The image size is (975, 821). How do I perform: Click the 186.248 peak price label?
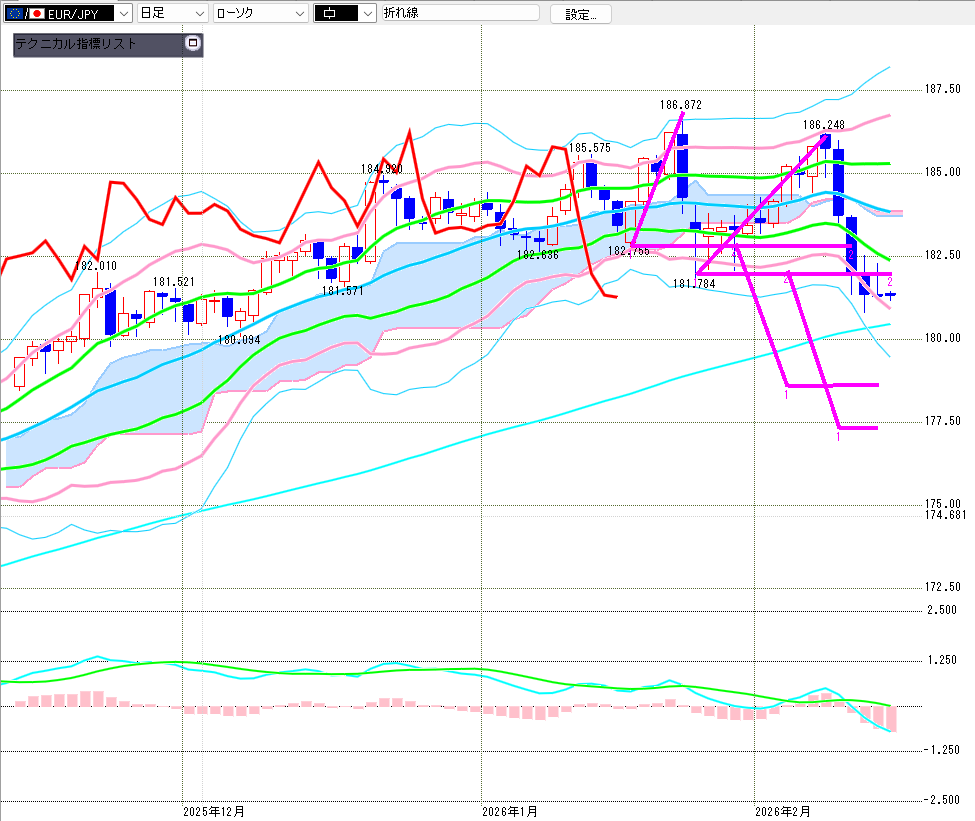coord(823,125)
